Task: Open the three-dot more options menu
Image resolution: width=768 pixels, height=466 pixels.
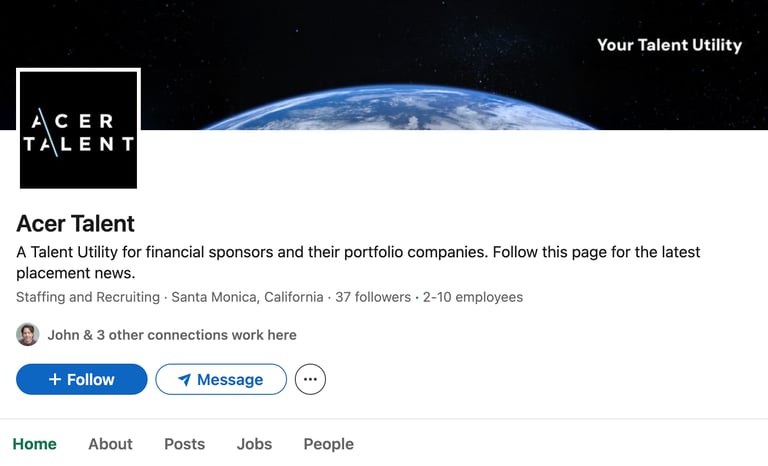Action: (x=310, y=379)
